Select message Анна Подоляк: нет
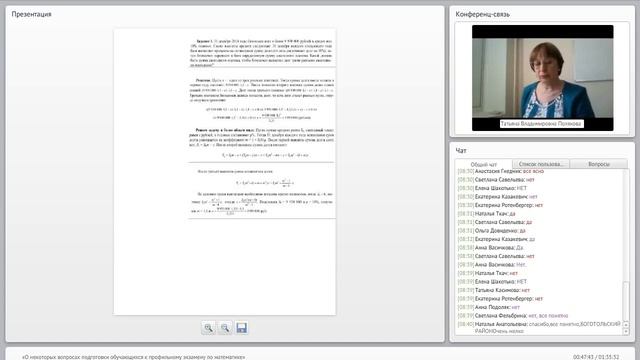Image resolution: width=640 pixels, height=360 pixels. tap(489, 307)
